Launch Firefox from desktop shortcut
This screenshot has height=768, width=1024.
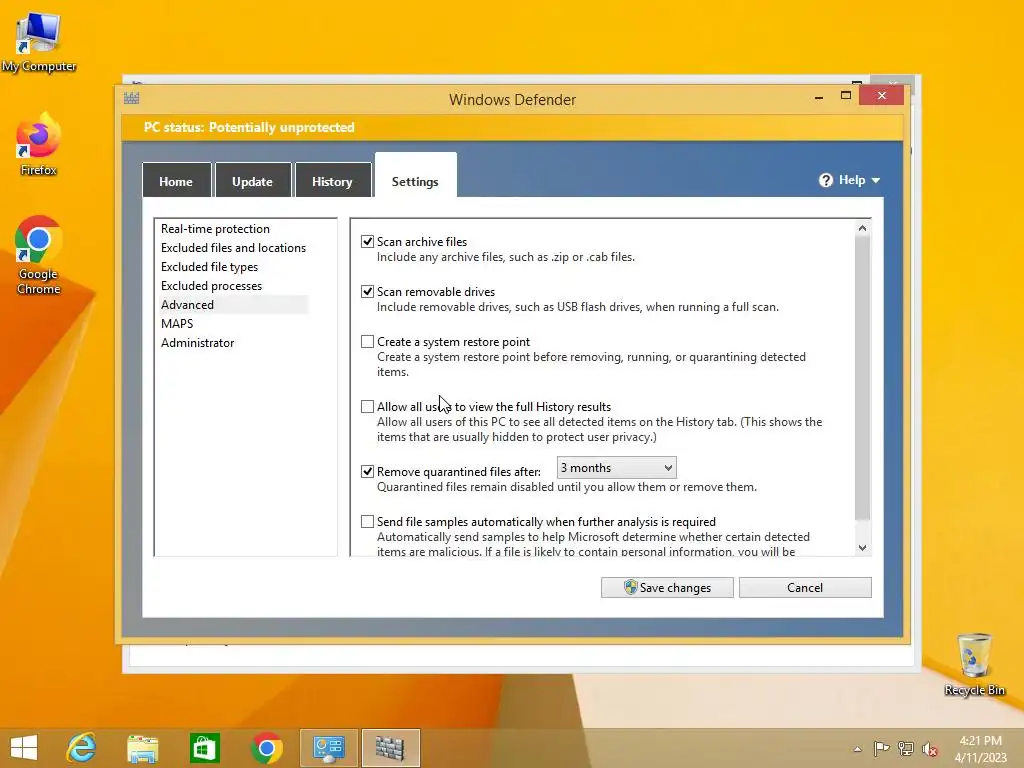point(39,145)
